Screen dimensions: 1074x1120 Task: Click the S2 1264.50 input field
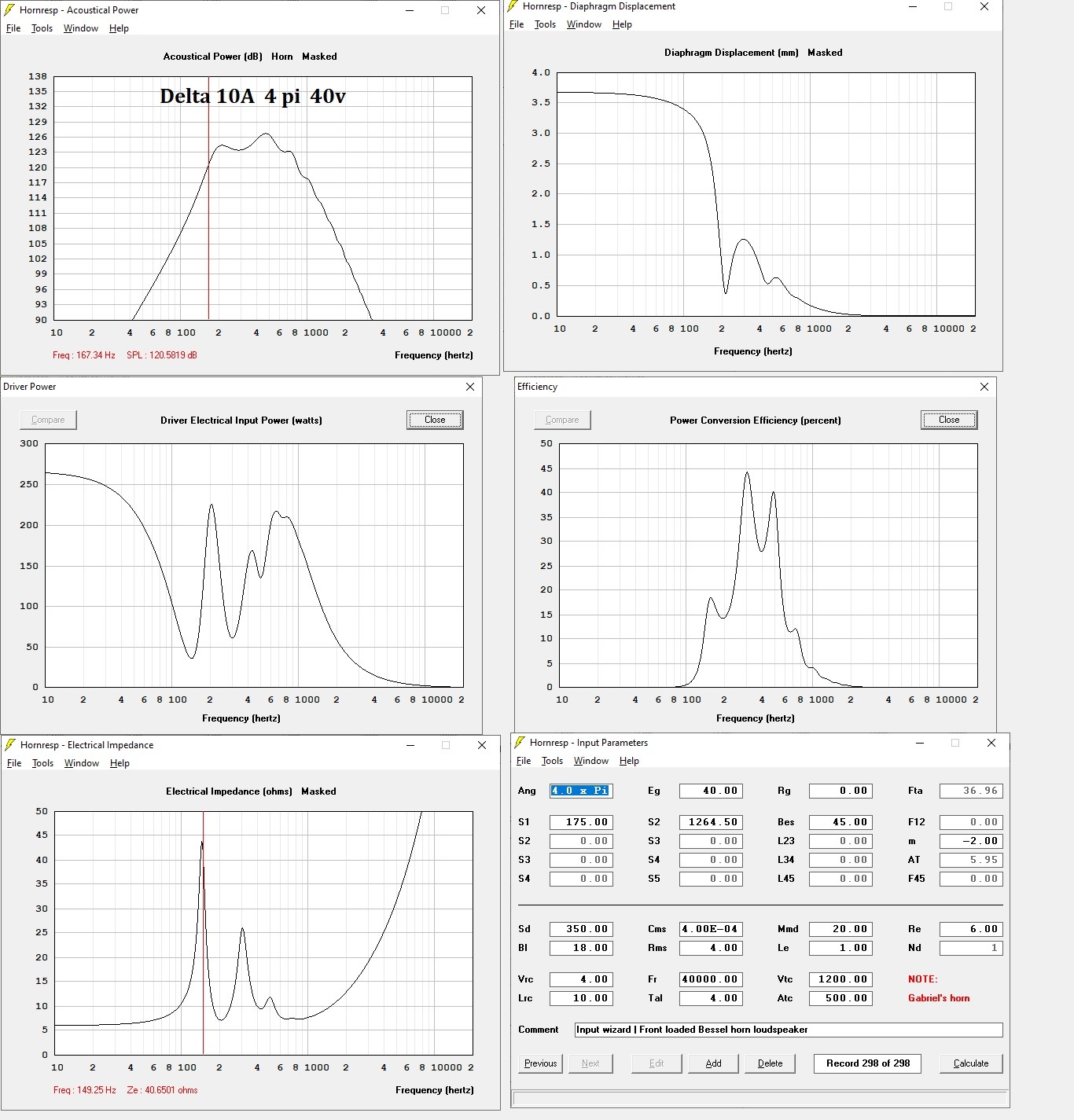pyautogui.click(x=711, y=822)
